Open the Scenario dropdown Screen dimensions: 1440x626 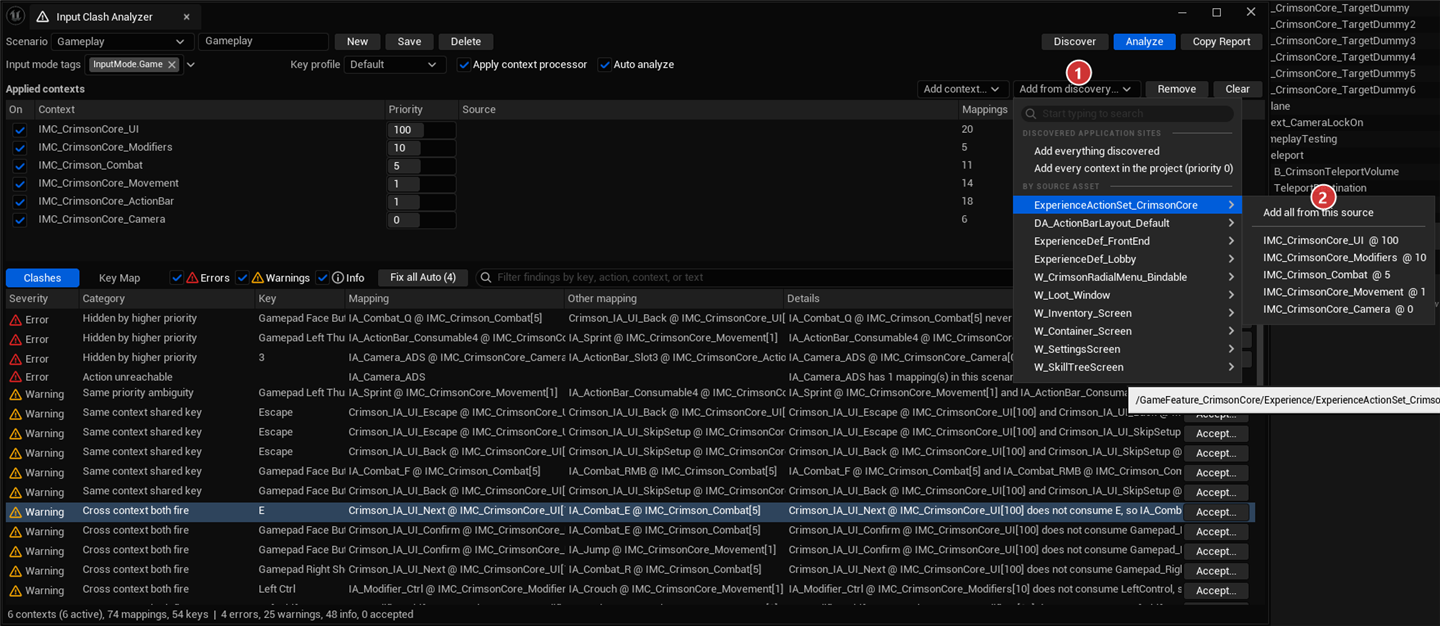pyautogui.click(x=123, y=42)
